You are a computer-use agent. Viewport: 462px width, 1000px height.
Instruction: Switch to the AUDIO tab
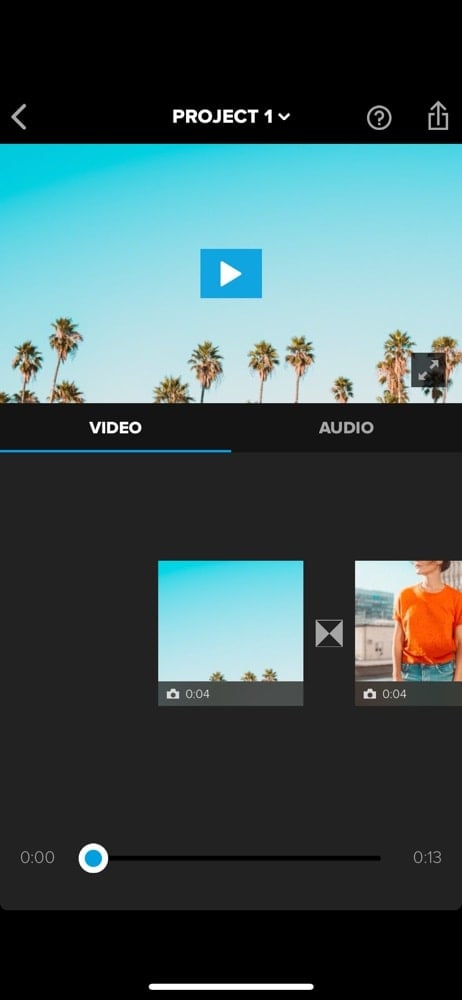[x=346, y=427]
